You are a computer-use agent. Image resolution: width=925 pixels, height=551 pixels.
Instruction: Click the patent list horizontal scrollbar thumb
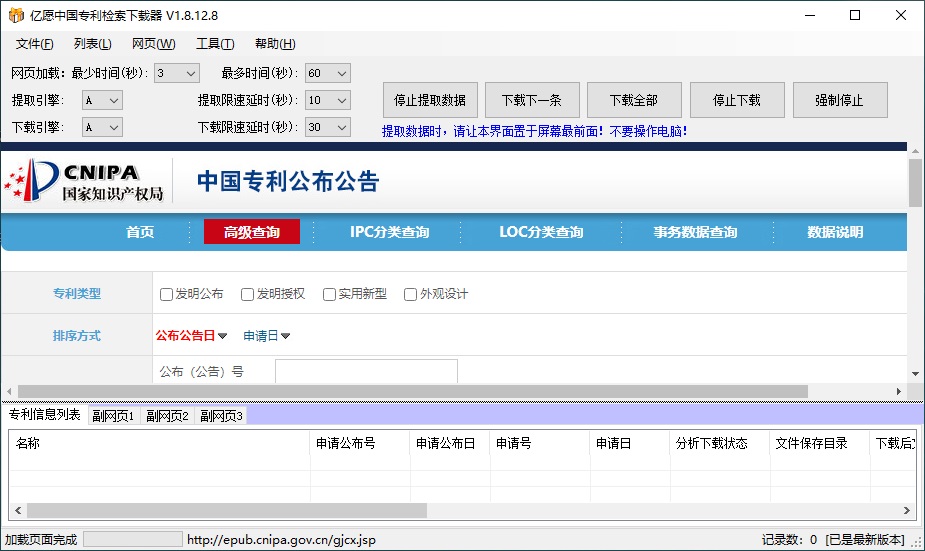[227, 511]
